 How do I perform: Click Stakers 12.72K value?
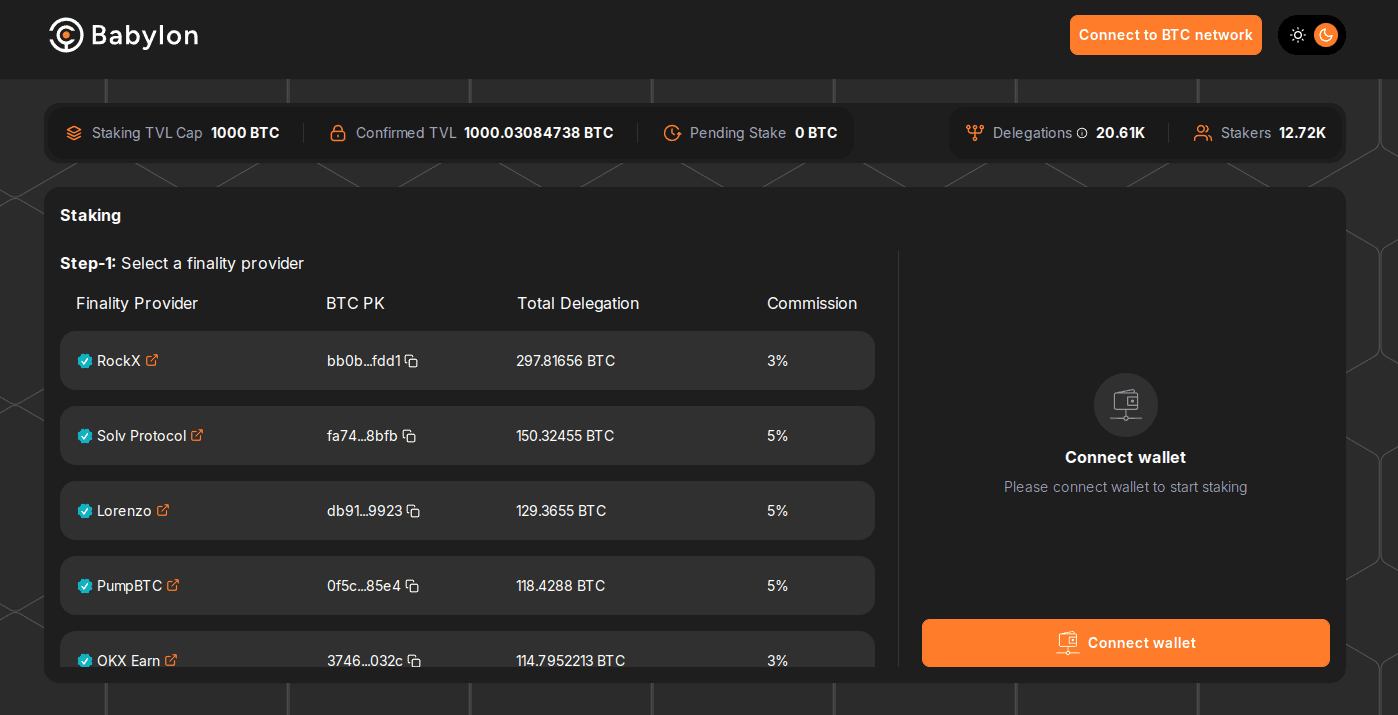click(x=1302, y=133)
